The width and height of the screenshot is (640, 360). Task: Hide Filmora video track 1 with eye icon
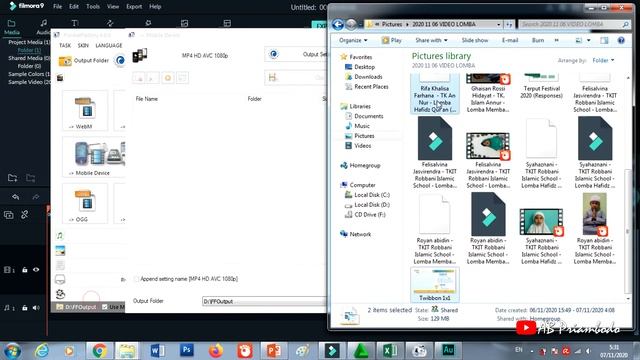(36, 270)
